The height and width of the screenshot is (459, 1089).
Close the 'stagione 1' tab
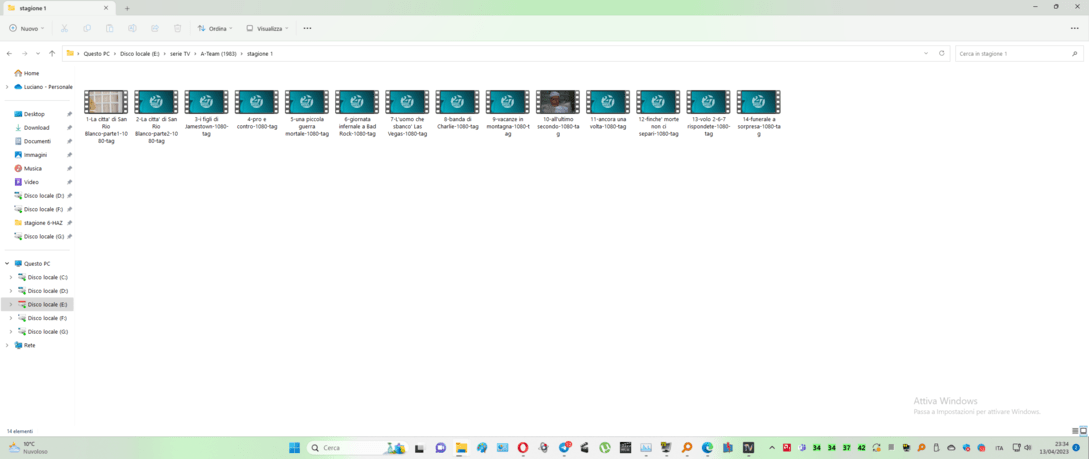coord(106,8)
